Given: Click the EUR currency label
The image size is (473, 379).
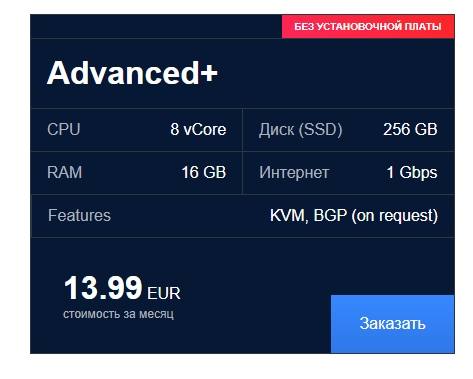Looking at the screenshot, I should pos(164,293).
